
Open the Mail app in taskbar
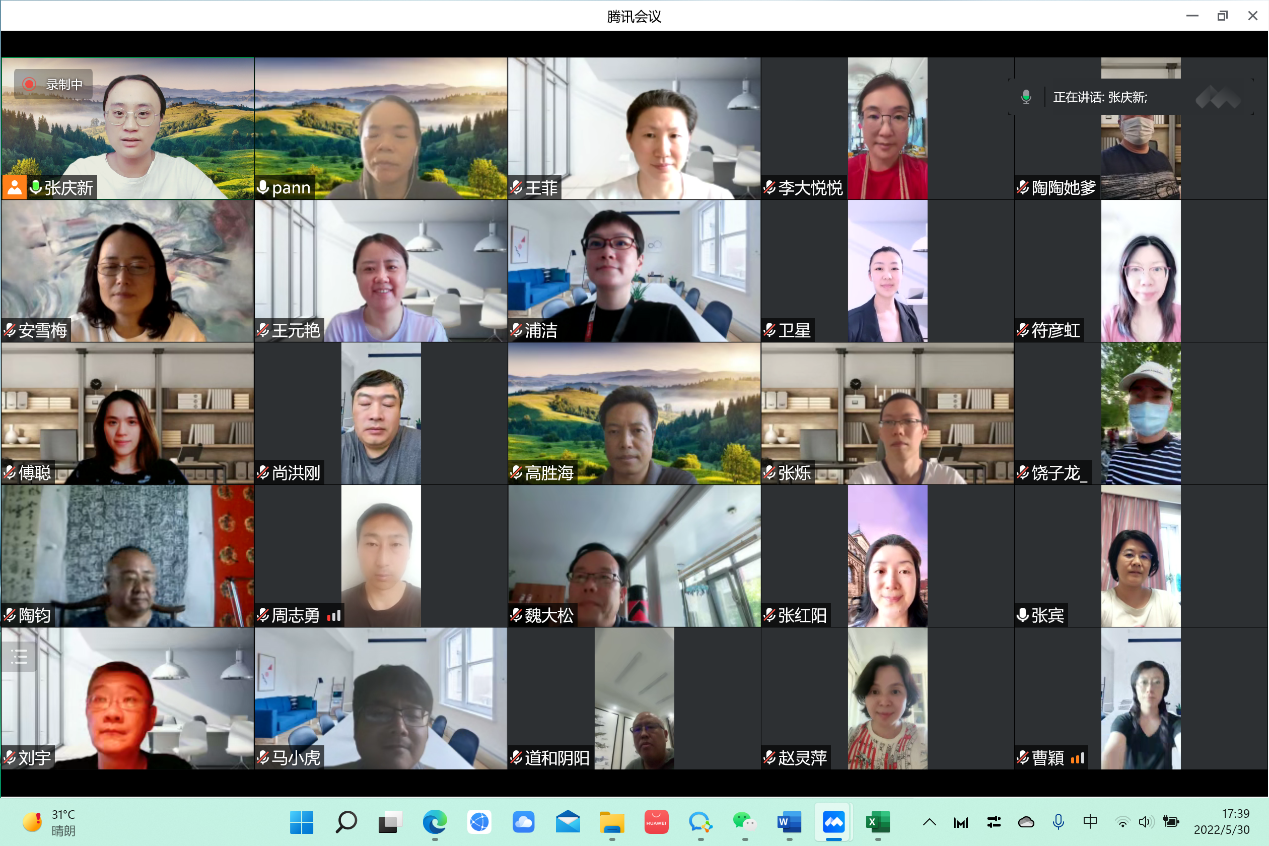pyautogui.click(x=568, y=822)
